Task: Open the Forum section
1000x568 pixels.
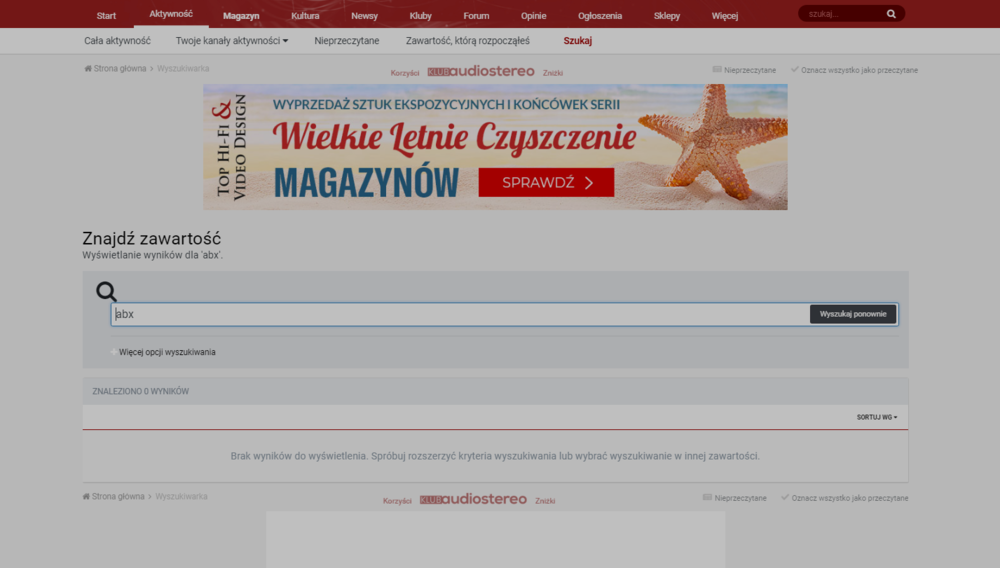Action: (476, 16)
